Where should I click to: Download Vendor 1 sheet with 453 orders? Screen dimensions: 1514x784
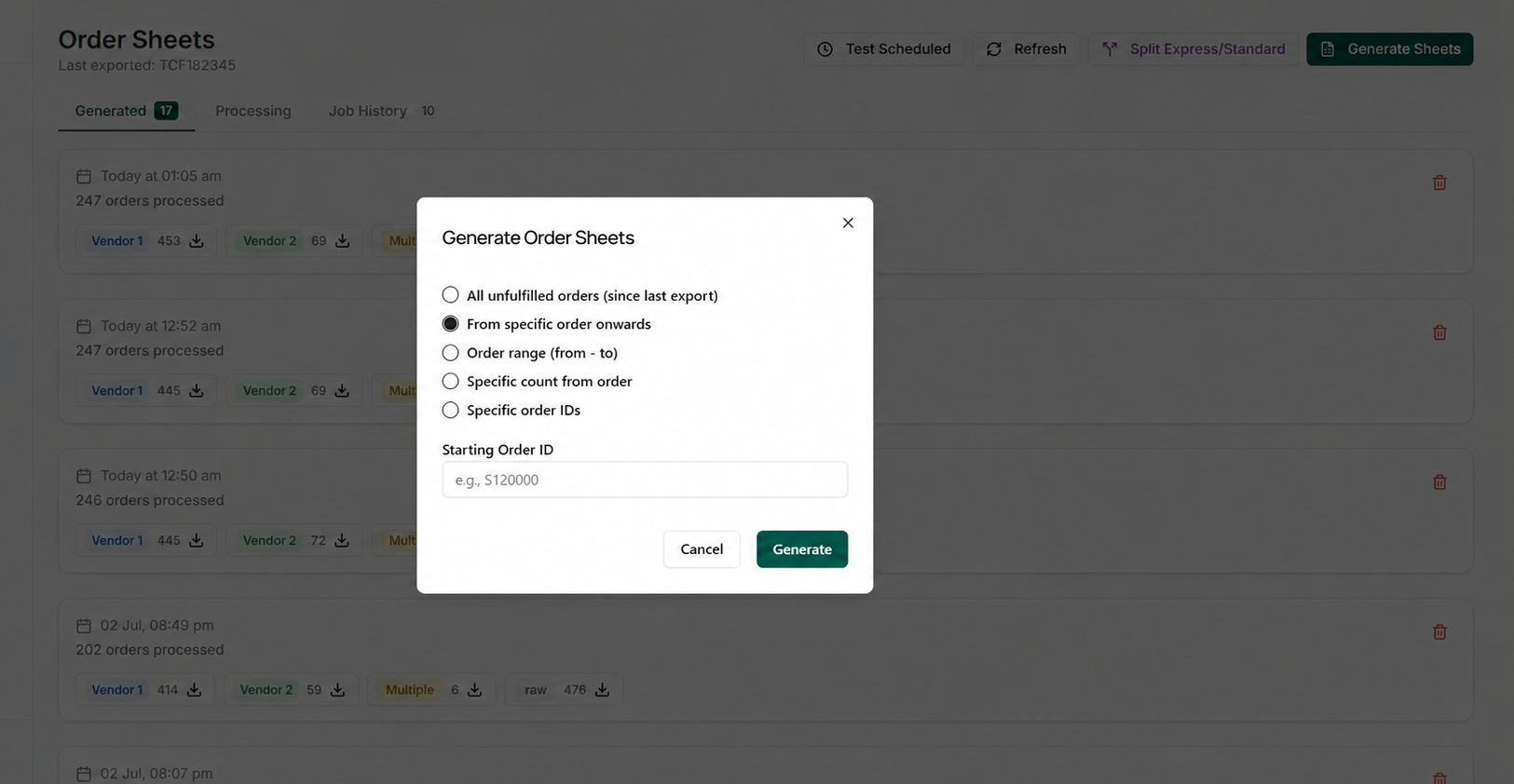[x=197, y=241]
